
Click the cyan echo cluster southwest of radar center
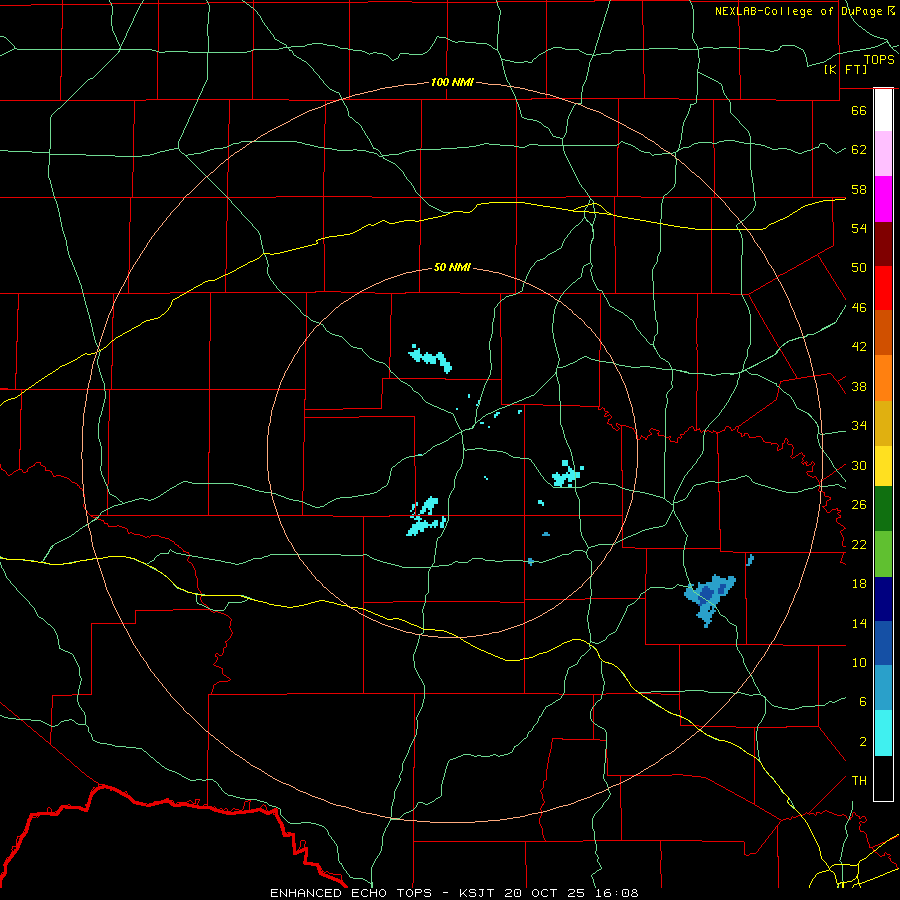426,517
